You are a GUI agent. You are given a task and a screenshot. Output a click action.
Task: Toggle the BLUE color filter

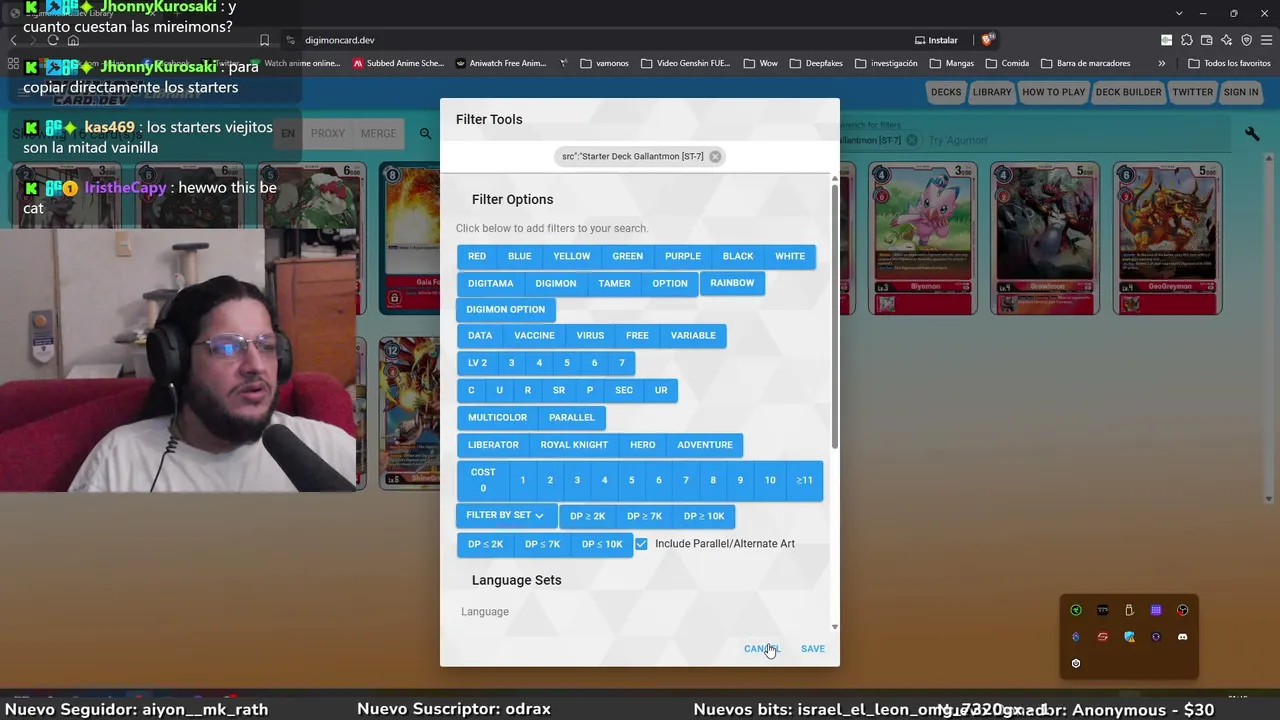(x=520, y=256)
